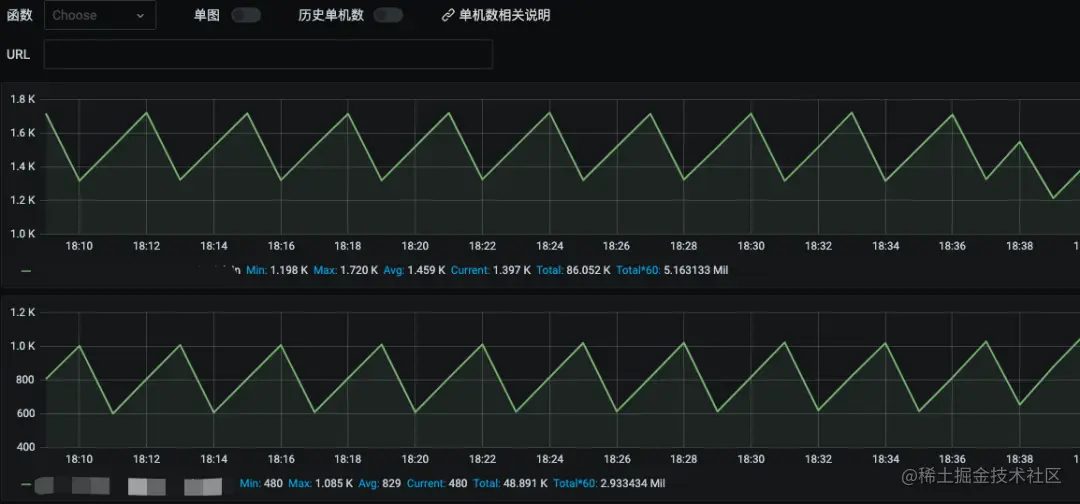Click the 18:30 time label on bottom chart
The height and width of the screenshot is (504, 1080).
pos(751,459)
